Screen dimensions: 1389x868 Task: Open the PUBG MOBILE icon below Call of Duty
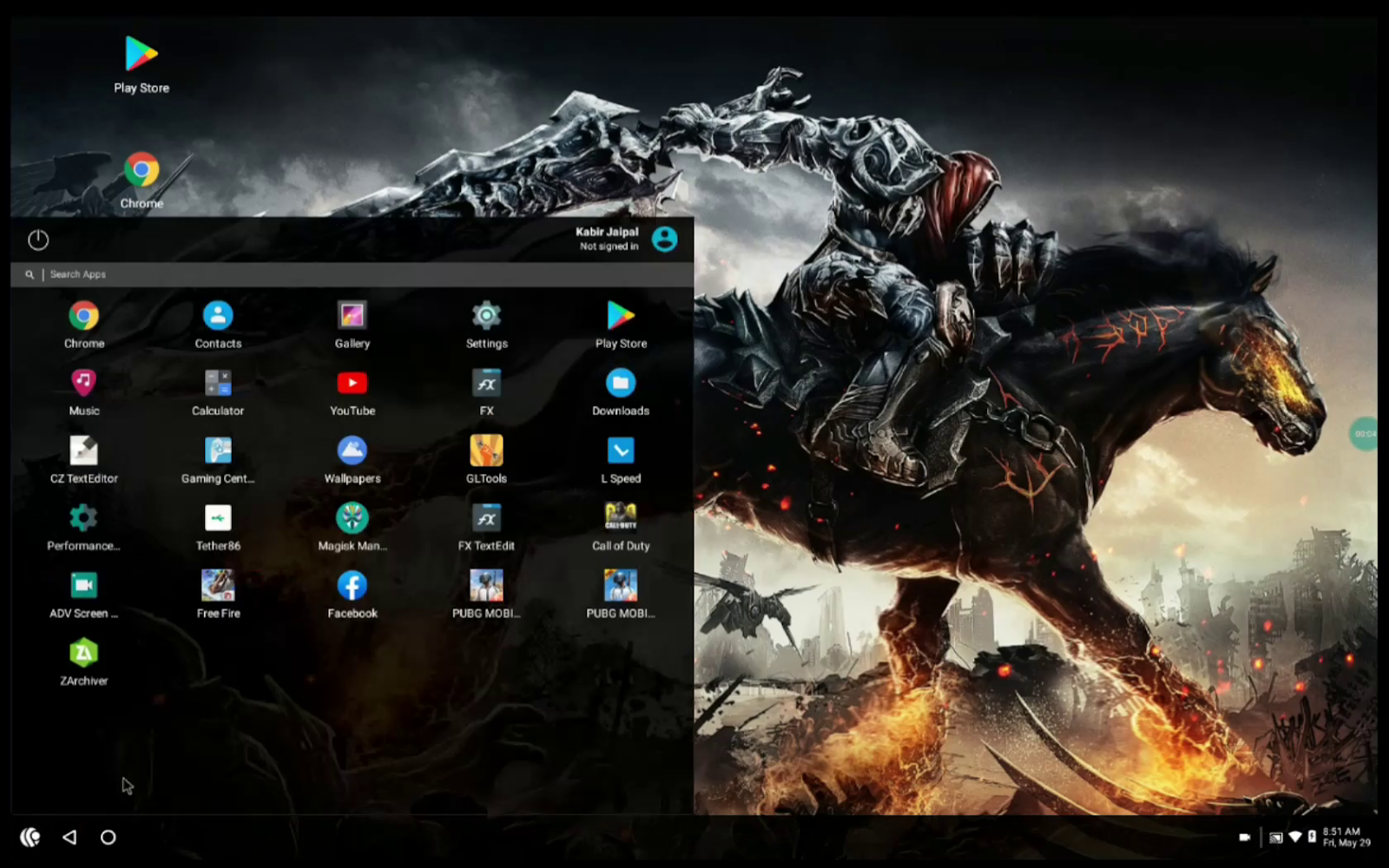(x=621, y=595)
